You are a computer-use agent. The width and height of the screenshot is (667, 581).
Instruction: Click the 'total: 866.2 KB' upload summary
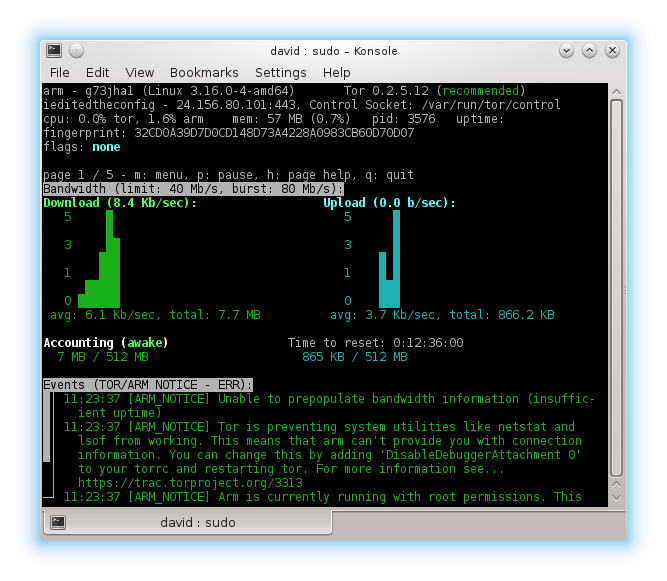[x=502, y=315]
